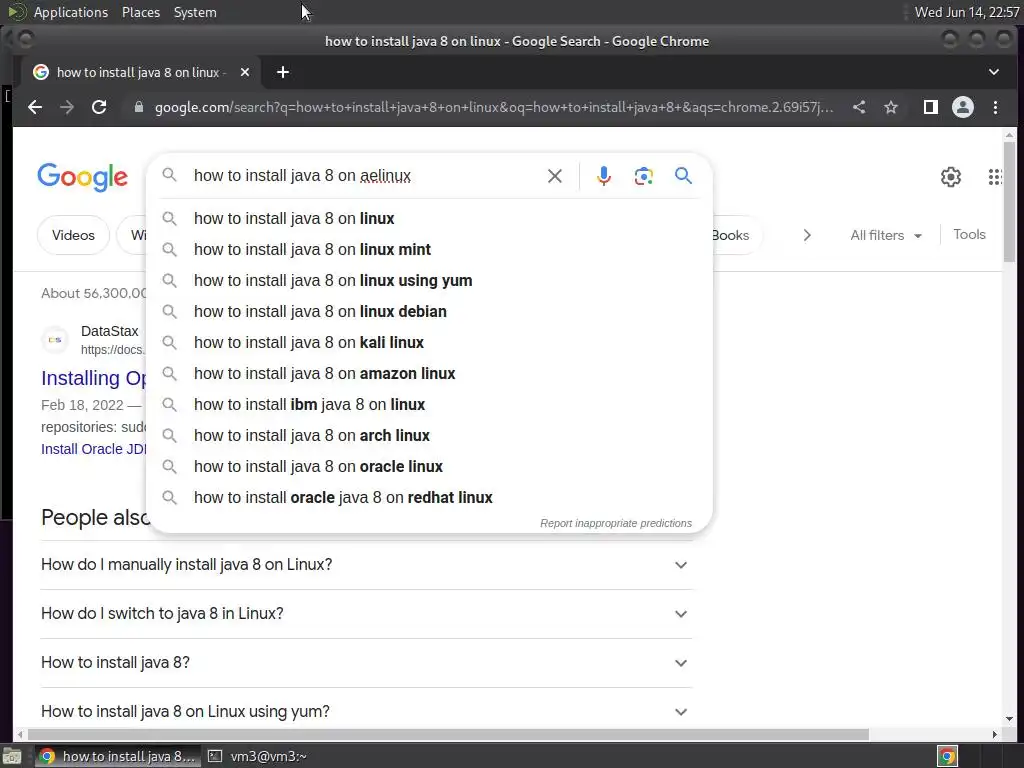Click the voice search microphone icon

(603, 176)
